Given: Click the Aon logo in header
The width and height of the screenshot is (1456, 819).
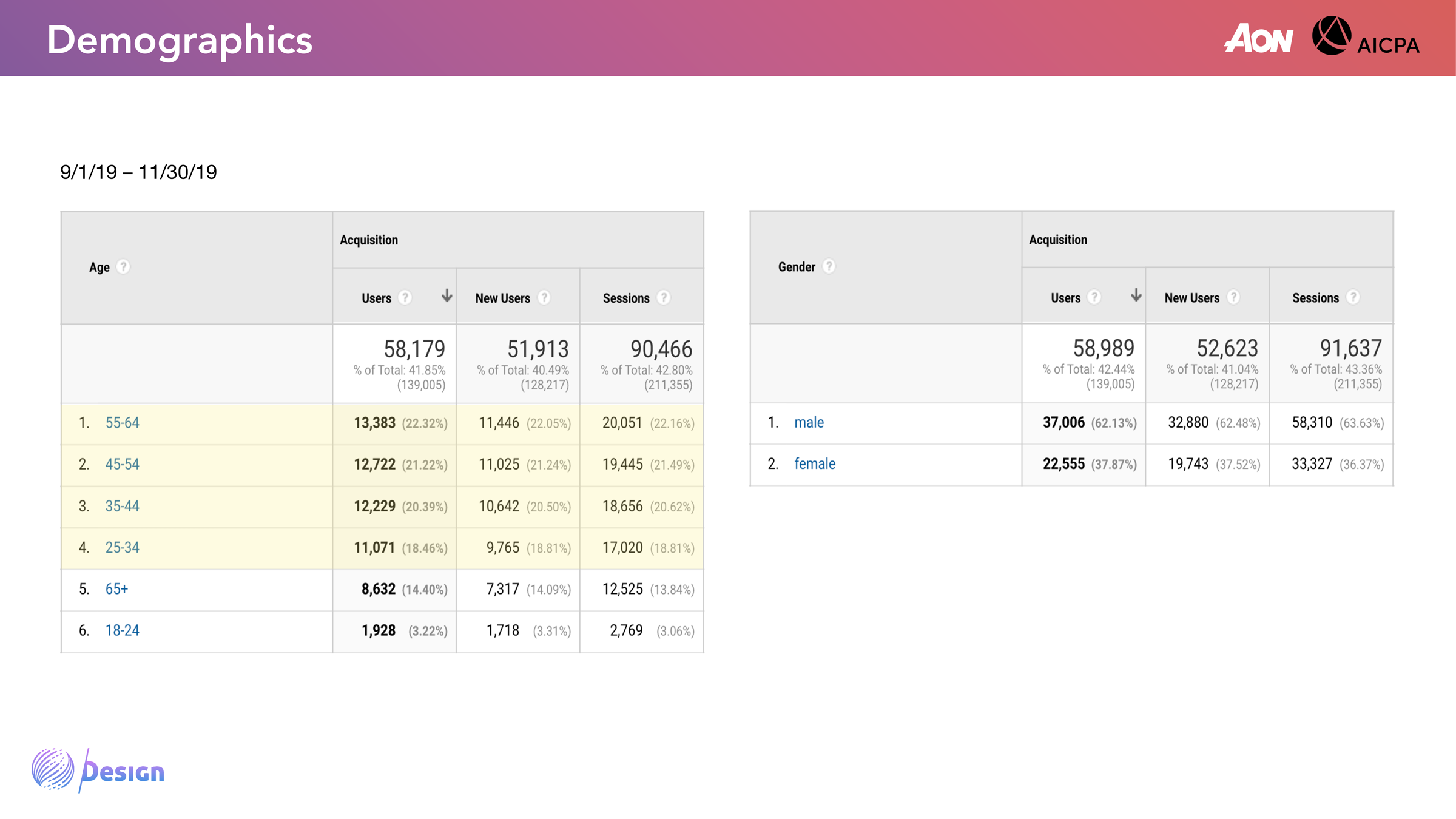Looking at the screenshot, I should 1259,39.
